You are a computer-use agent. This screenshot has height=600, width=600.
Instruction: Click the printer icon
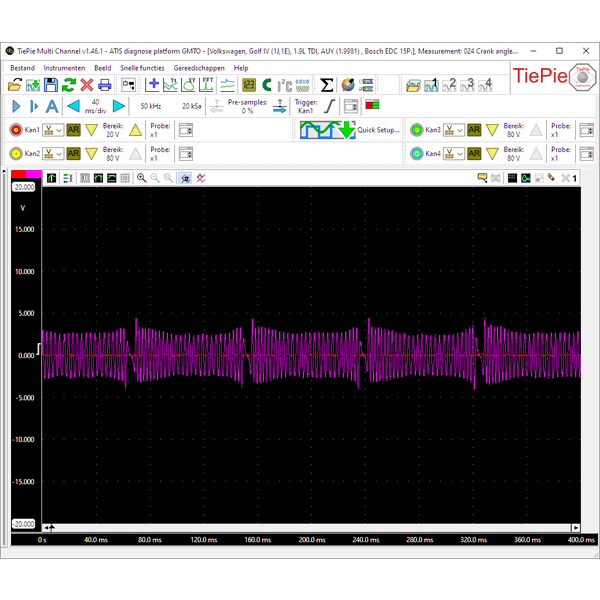pyautogui.click(x=104, y=85)
